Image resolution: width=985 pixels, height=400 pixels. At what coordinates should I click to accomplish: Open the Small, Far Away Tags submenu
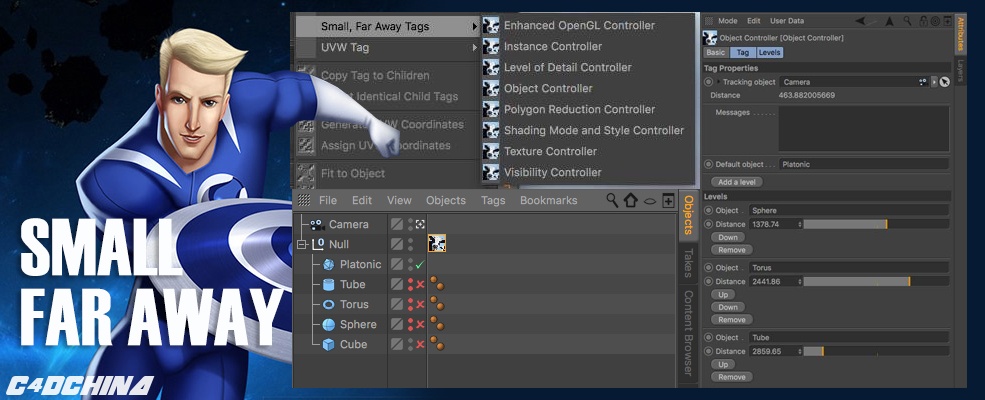click(x=388, y=26)
